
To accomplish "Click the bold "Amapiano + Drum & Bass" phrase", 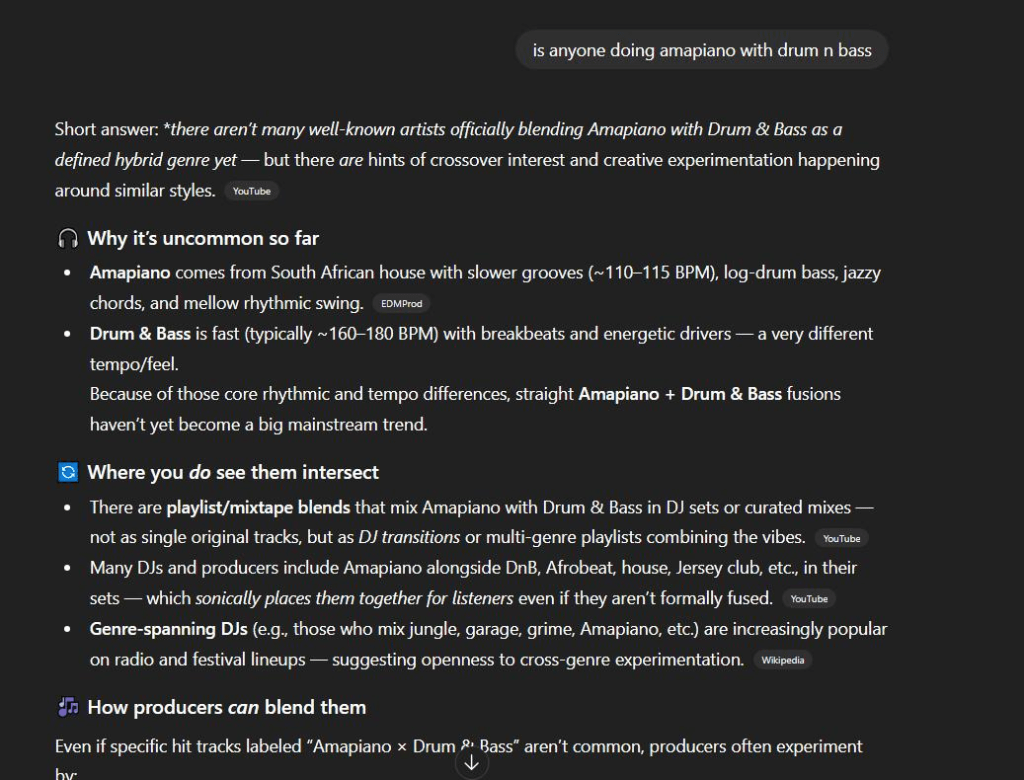I will tap(680, 394).
